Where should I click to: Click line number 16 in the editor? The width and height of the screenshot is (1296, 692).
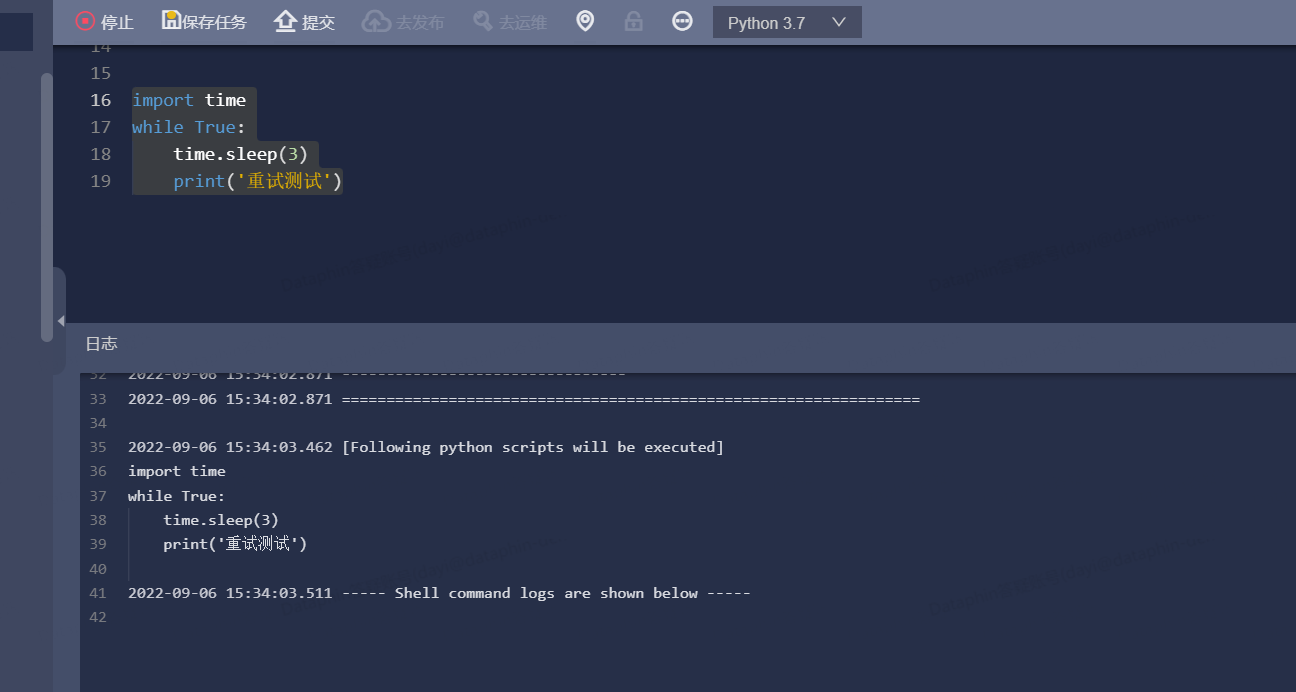[100, 100]
